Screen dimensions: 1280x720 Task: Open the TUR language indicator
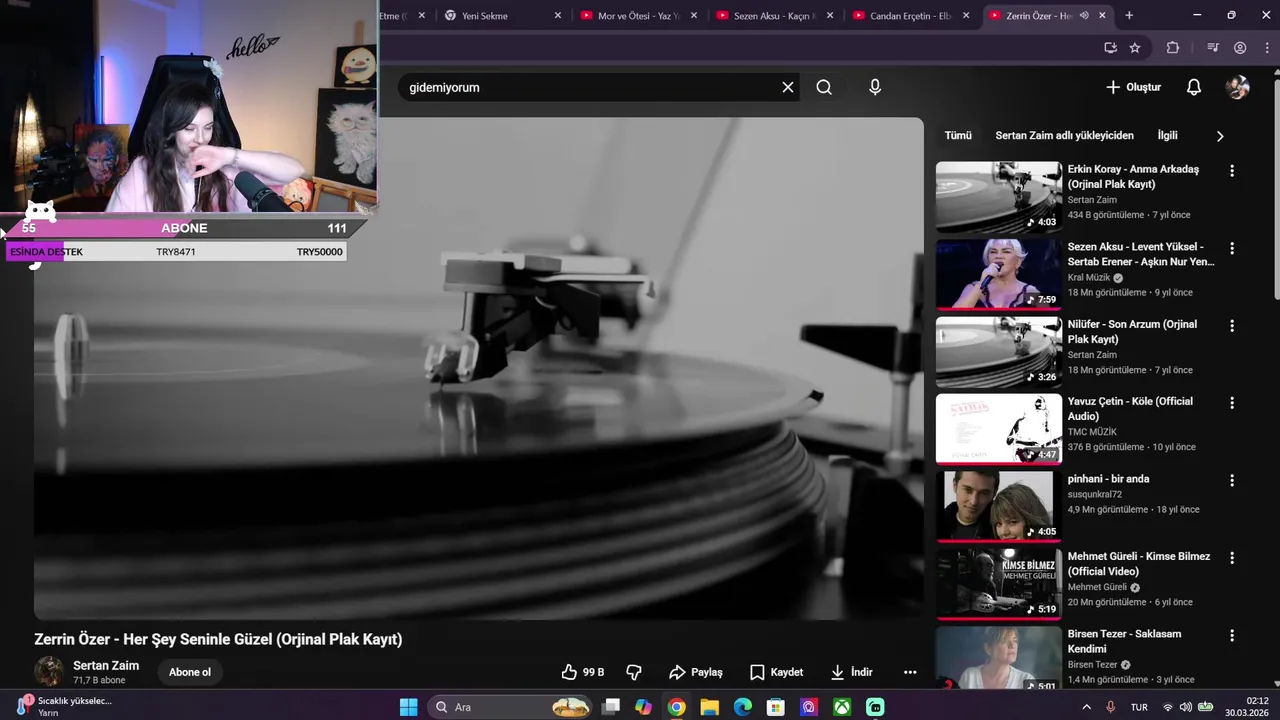click(x=1139, y=707)
